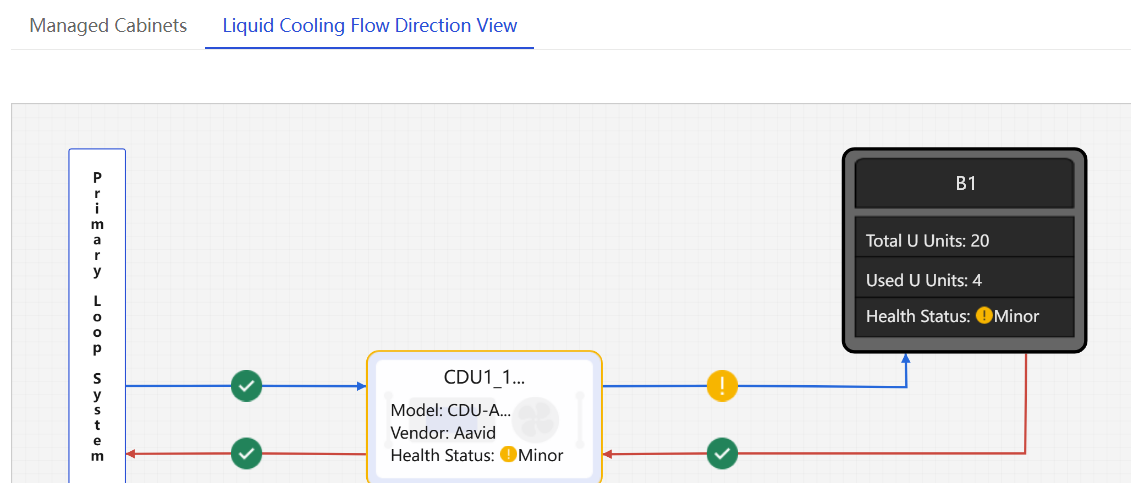This screenshot has height=483, width=1131.
Task: Click red arrowhead entering Primary Loop System
Action: (x=131, y=453)
